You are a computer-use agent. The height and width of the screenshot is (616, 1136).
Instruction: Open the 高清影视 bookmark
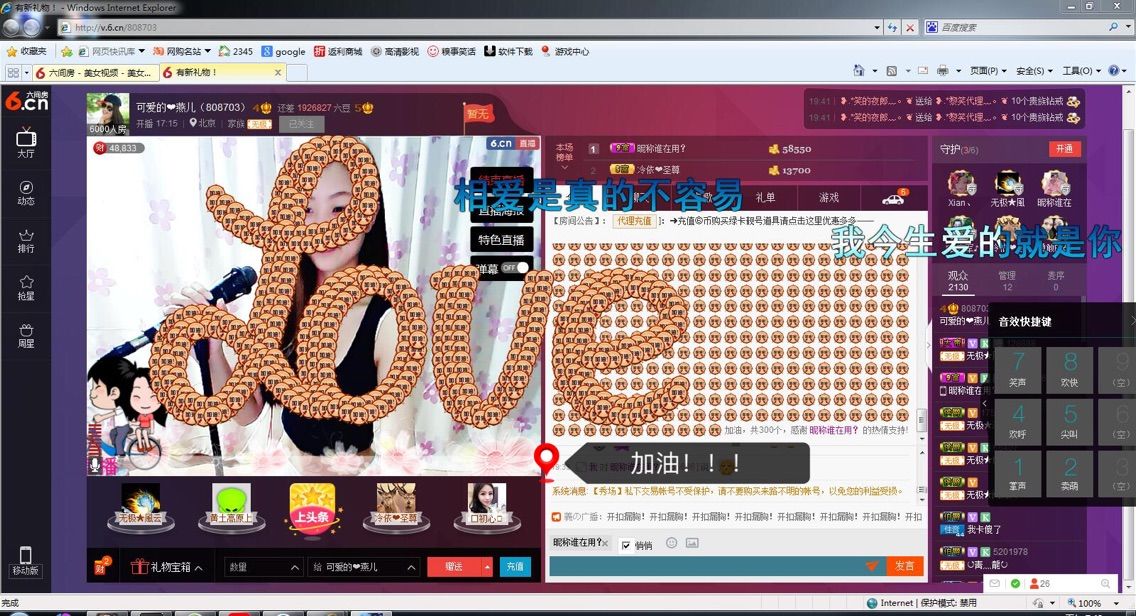pos(395,51)
